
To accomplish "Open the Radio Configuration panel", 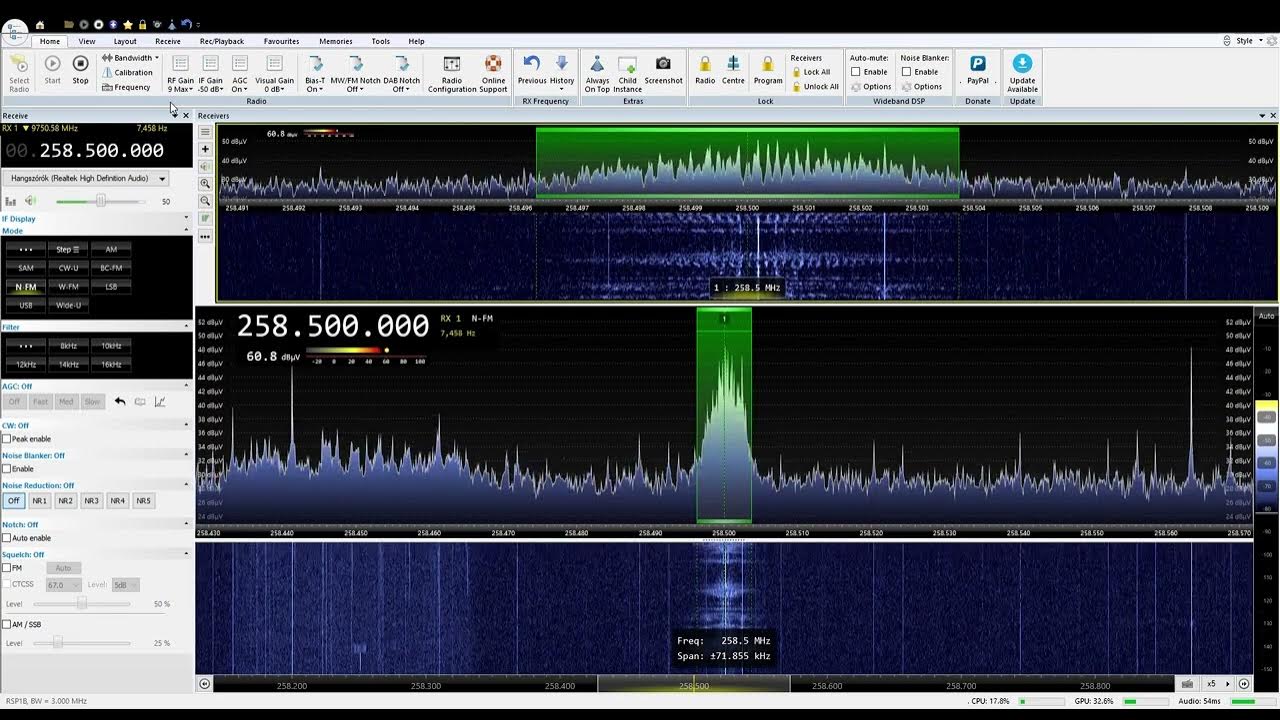I will click(452, 65).
